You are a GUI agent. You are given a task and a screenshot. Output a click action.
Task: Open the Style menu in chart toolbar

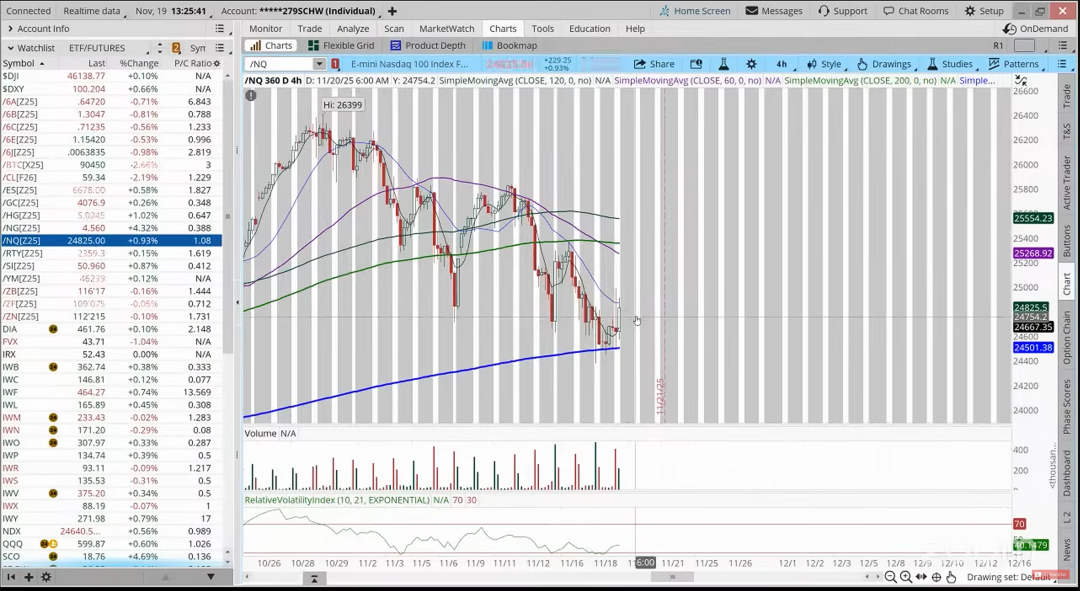pos(824,64)
